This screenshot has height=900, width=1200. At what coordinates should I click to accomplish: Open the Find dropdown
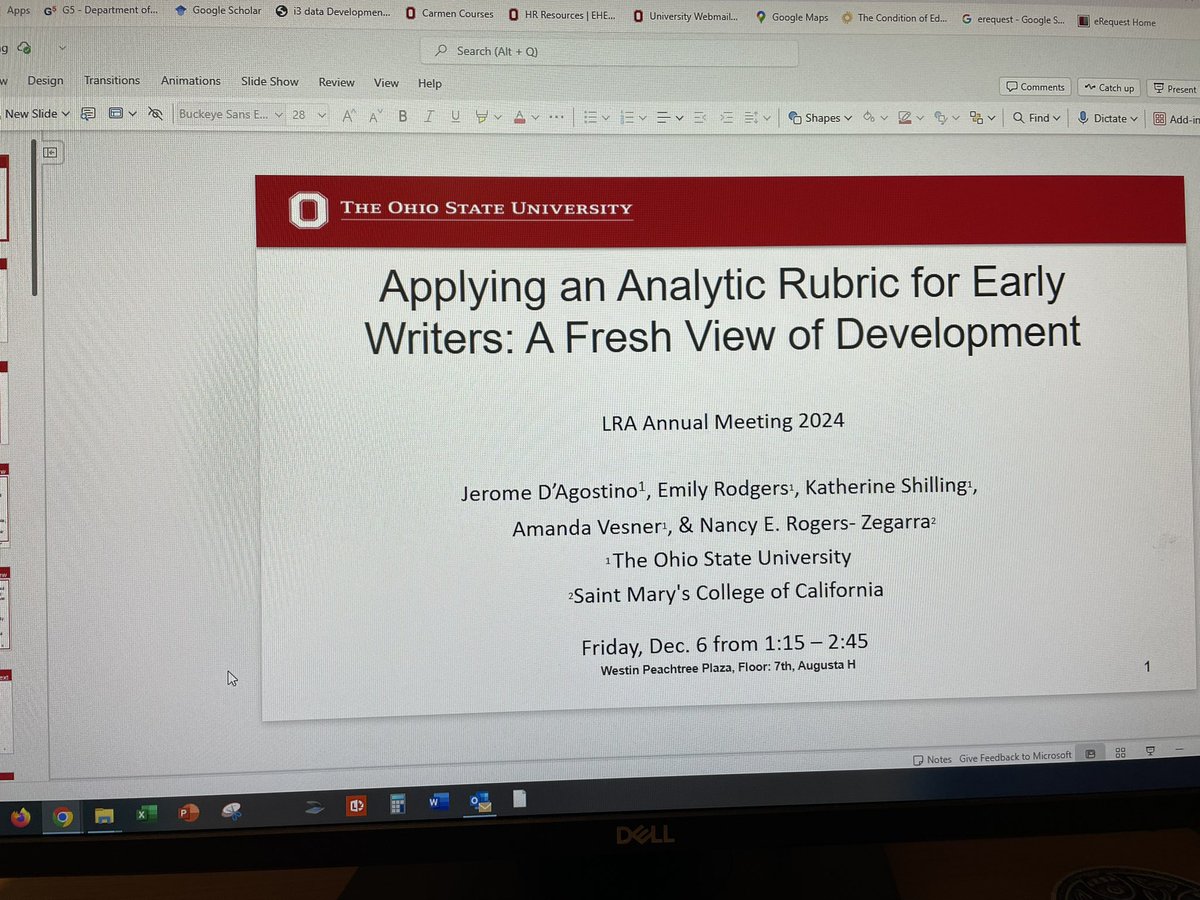1038,117
